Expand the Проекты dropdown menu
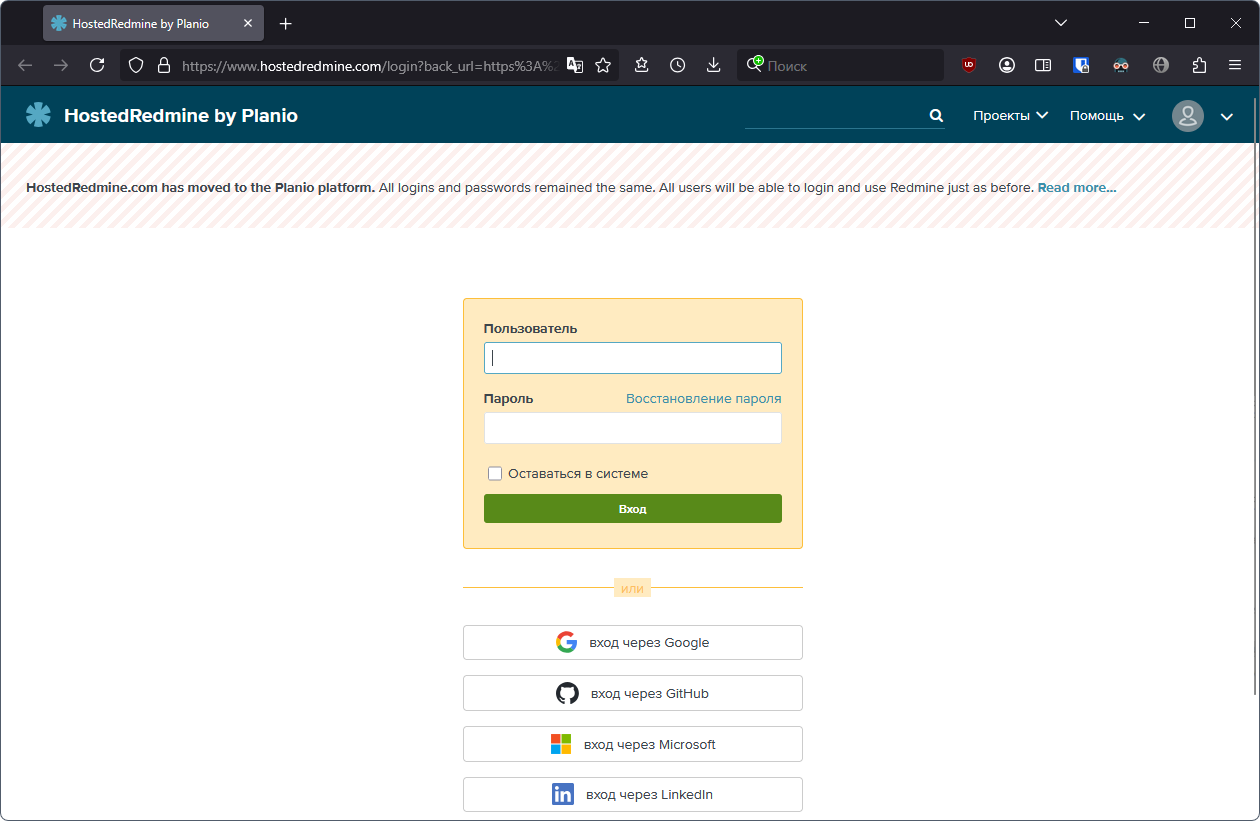Image resolution: width=1260 pixels, height=821 pixels. 1011,116
